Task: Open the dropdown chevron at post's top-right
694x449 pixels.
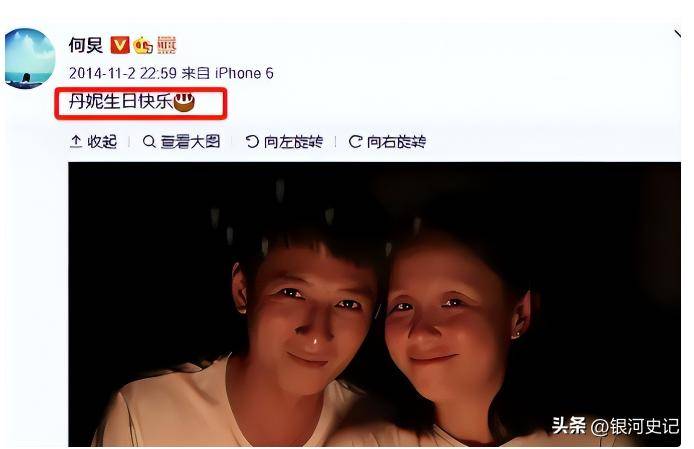Action: click(677, 34)
